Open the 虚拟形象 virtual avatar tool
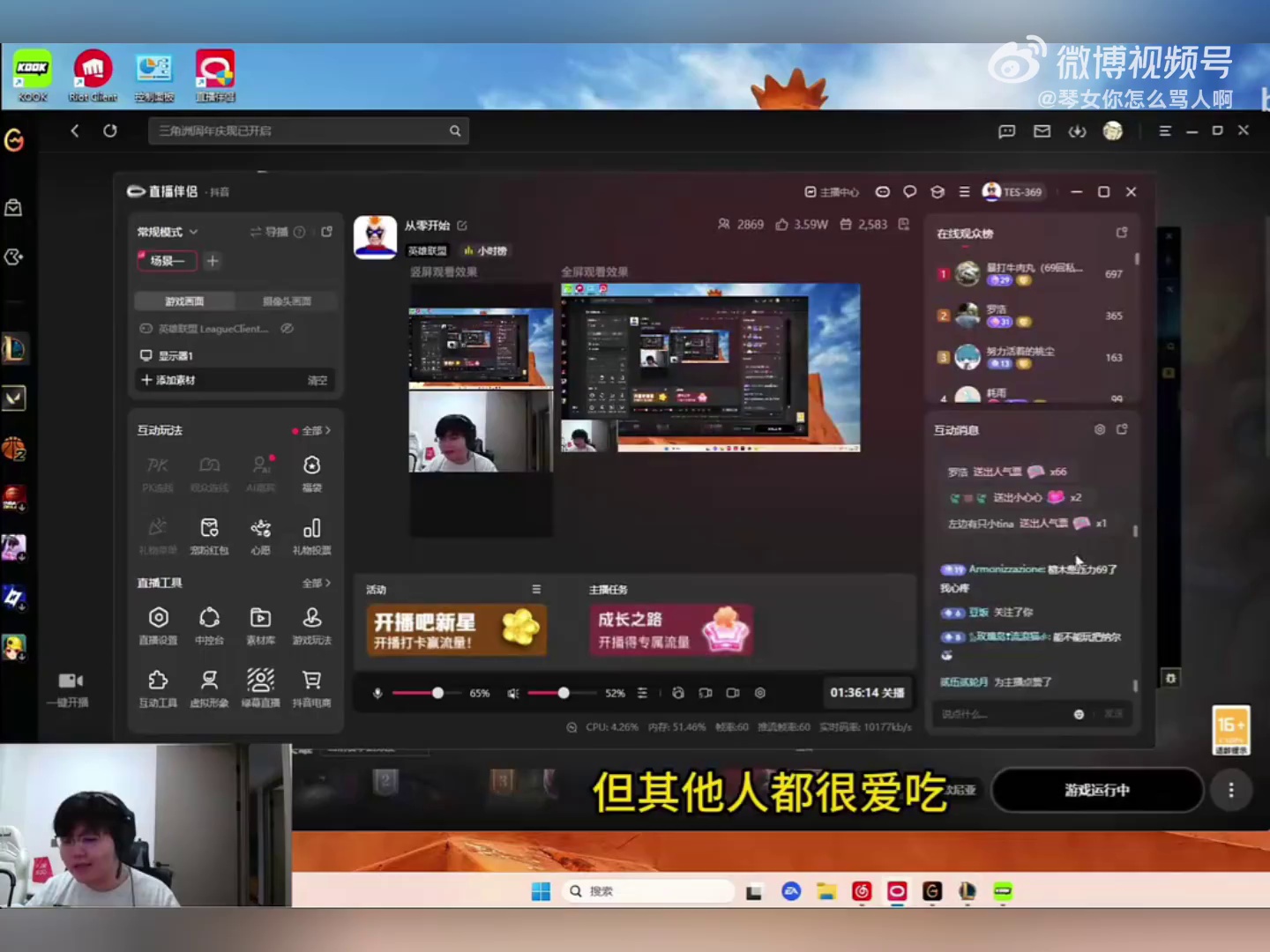This screenshot has width=1270, height=952. pos(209,688)
